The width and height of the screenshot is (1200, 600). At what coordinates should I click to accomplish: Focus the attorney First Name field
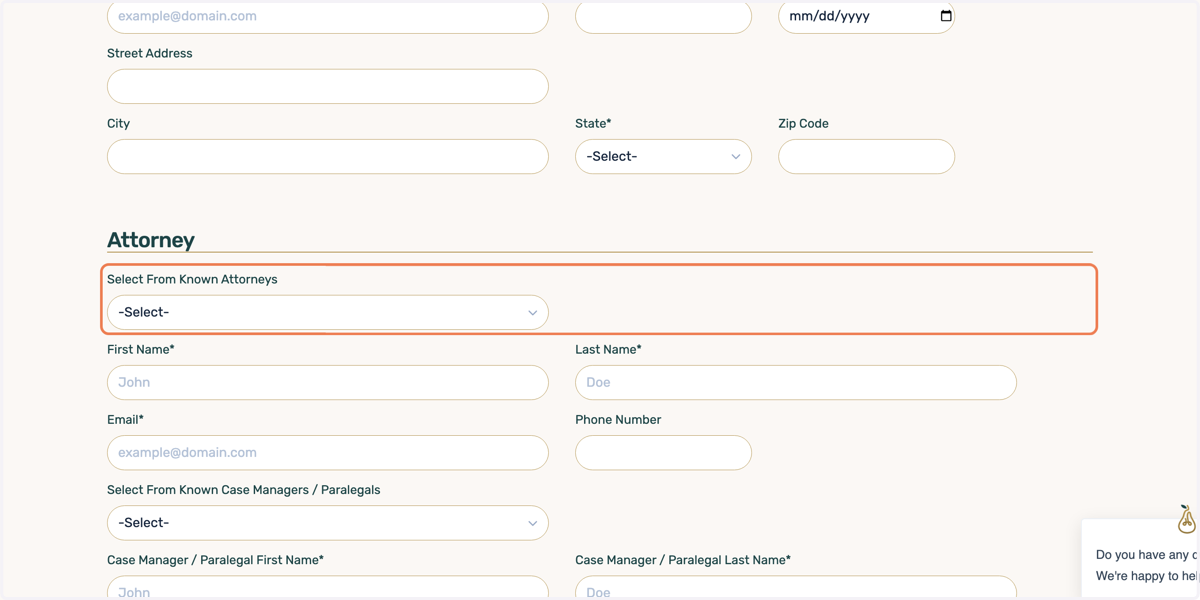coord(328,383)
